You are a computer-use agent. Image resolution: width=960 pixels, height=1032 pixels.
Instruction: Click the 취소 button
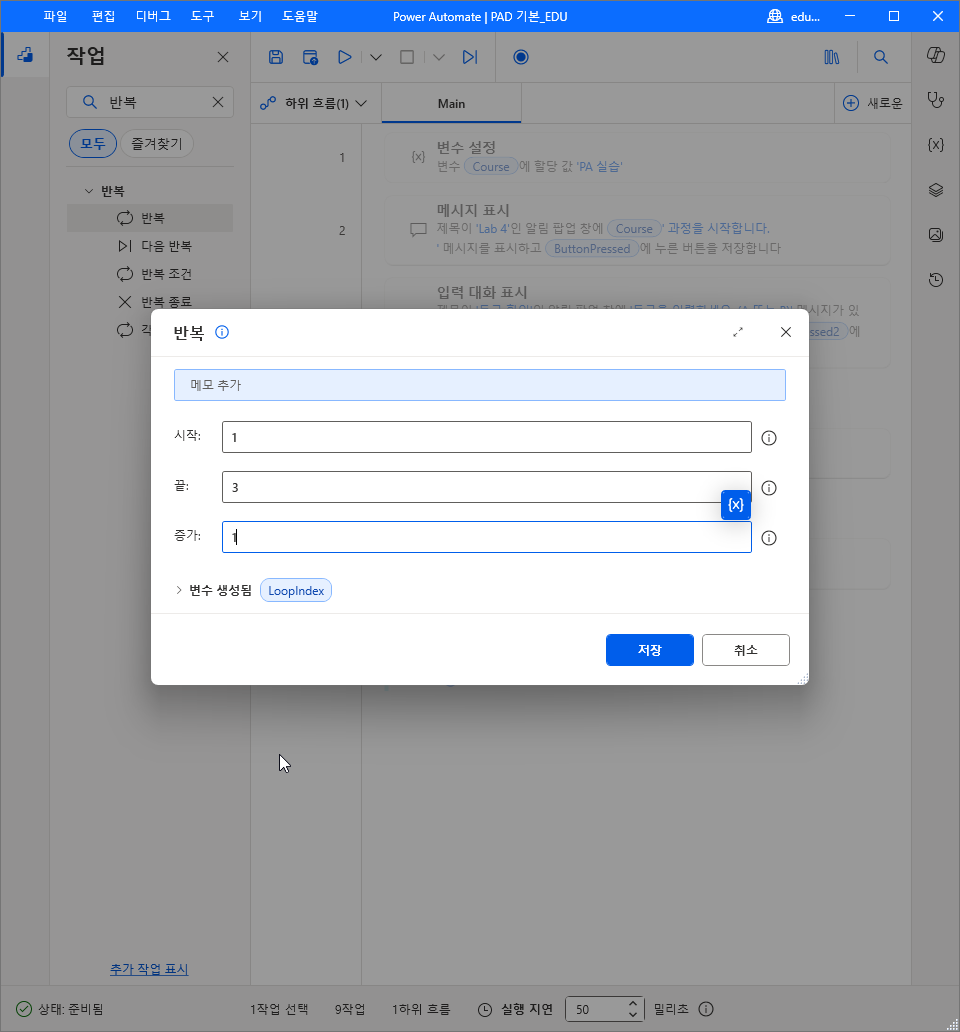(x=745, y=650)
